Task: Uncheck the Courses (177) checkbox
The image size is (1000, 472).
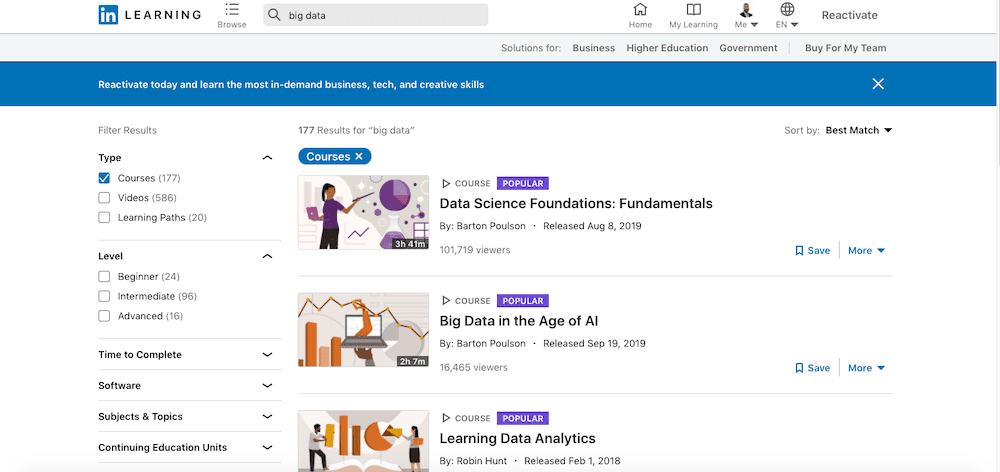Action: tap(104, 178)
